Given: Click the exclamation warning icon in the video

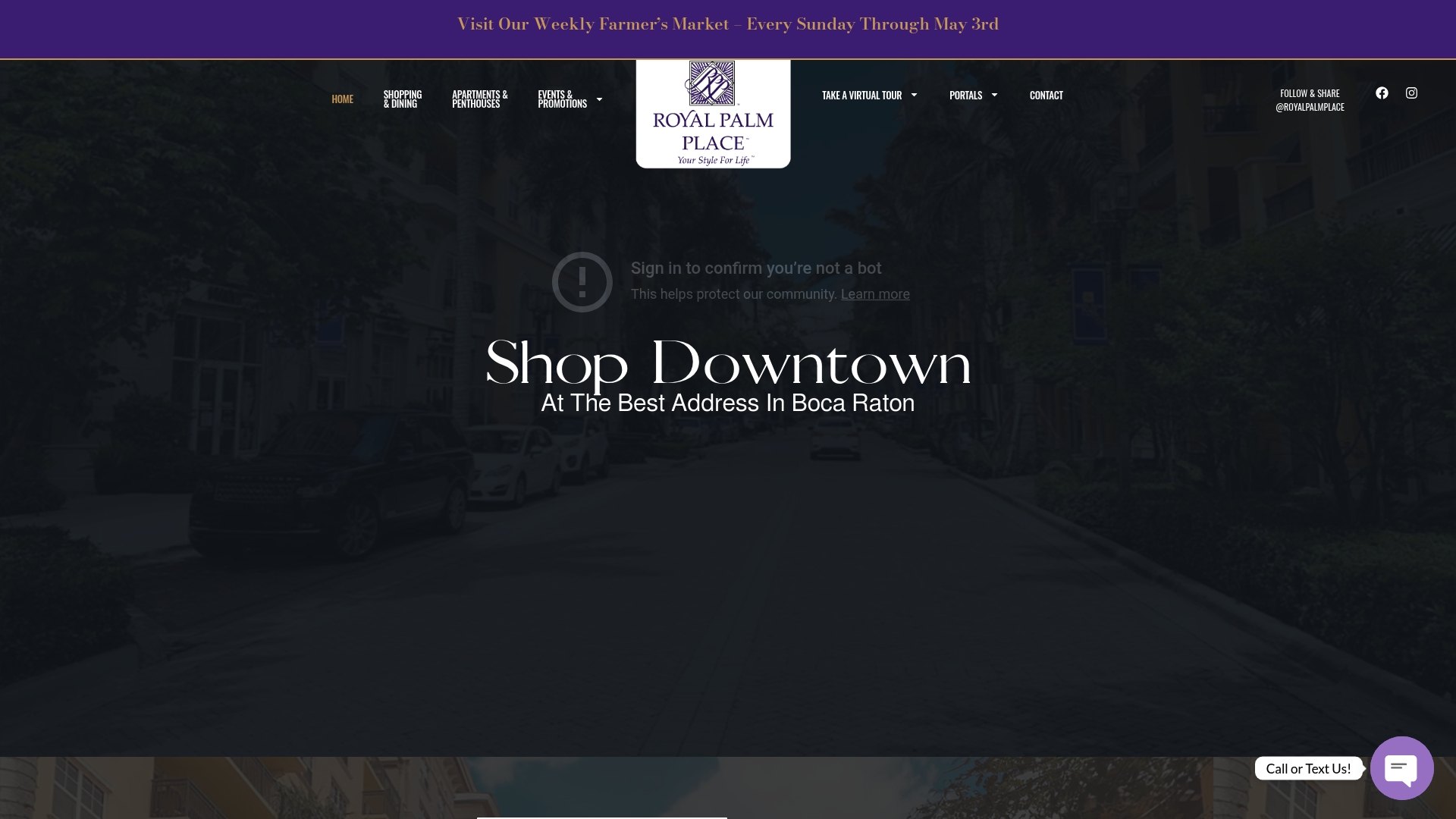Looking at the screenshot, I should (x=582, y=281).
